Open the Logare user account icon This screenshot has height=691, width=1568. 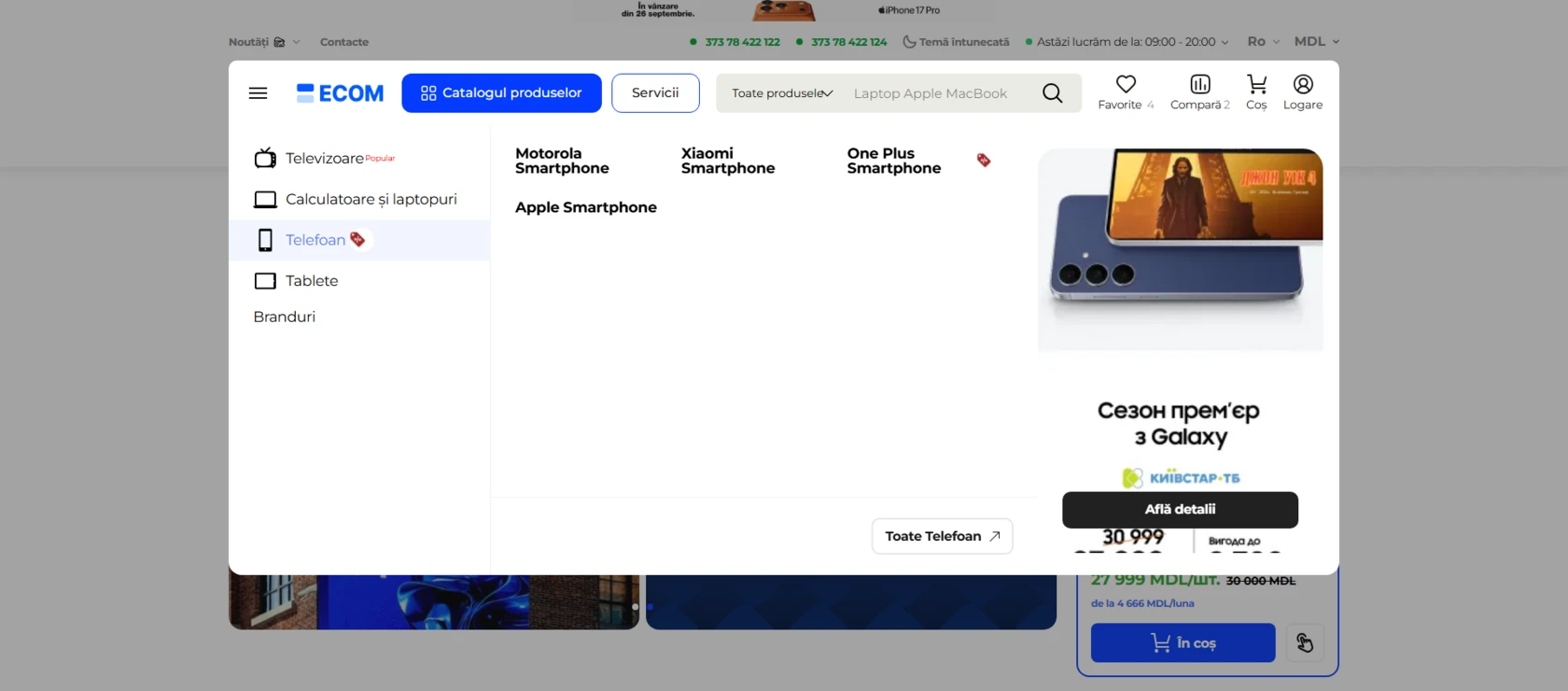[1303, 84]
